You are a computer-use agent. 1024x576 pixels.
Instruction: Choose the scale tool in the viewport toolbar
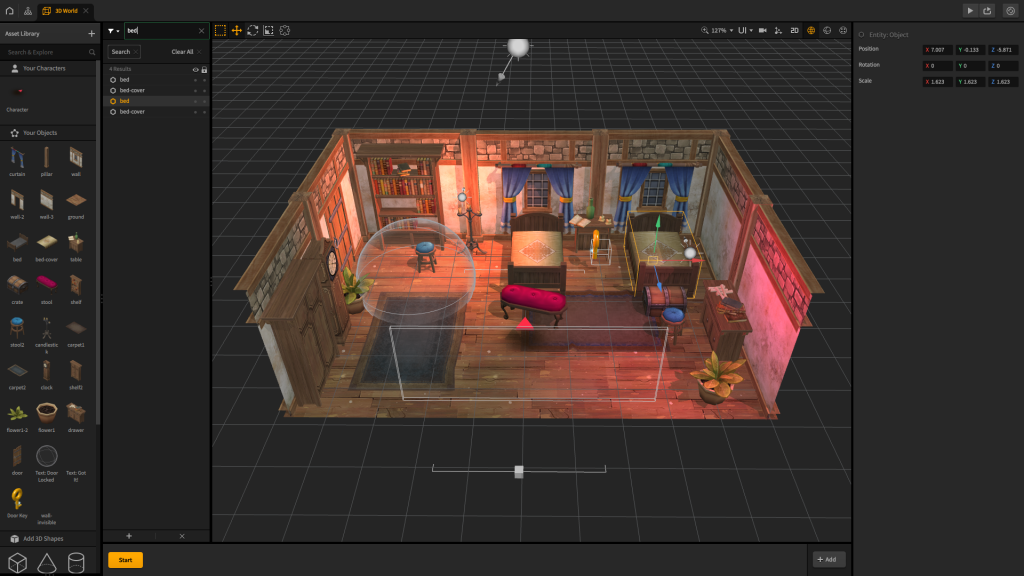click(268, 30)
